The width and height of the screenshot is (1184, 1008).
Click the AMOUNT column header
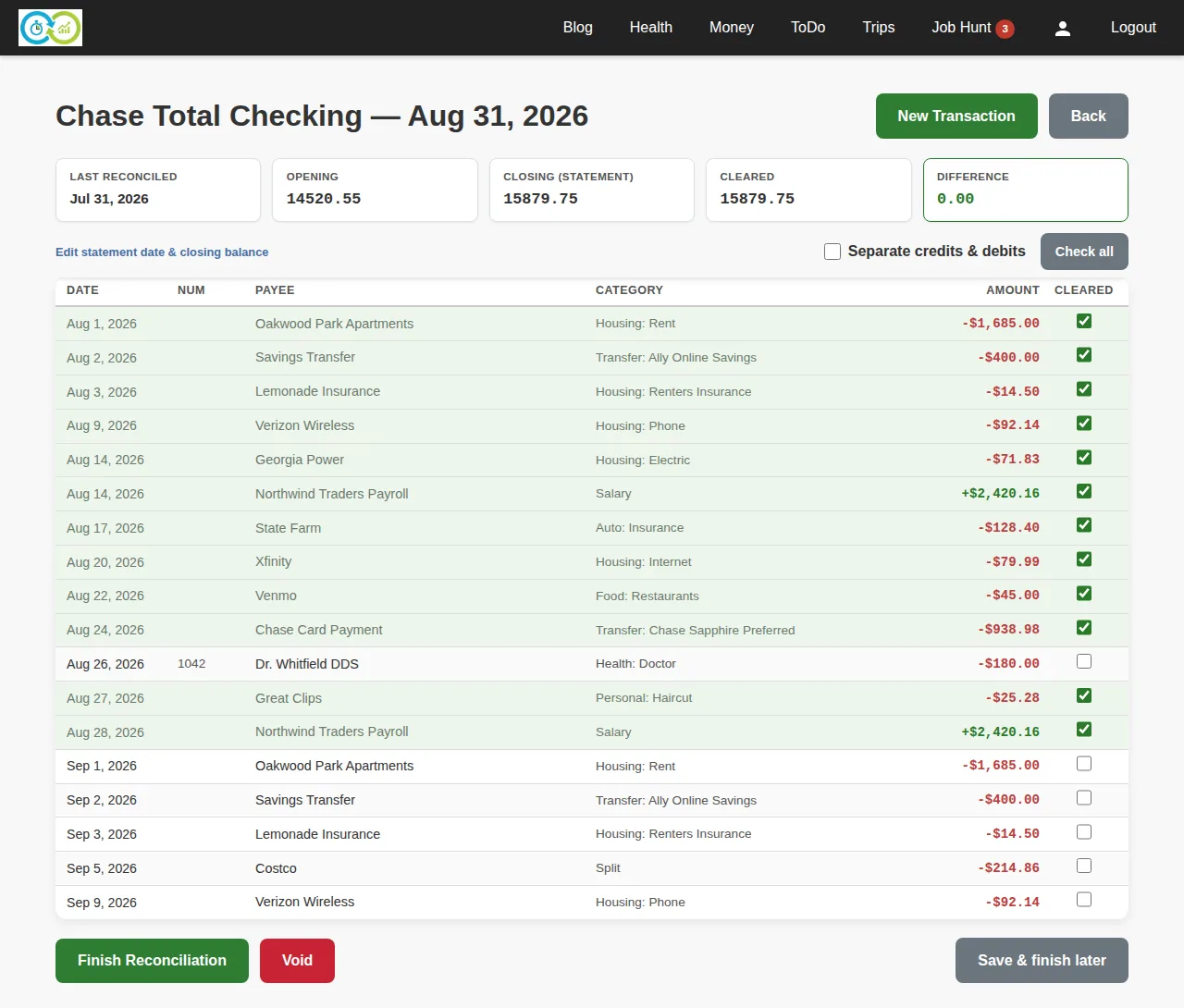[x=1013, y=290]
